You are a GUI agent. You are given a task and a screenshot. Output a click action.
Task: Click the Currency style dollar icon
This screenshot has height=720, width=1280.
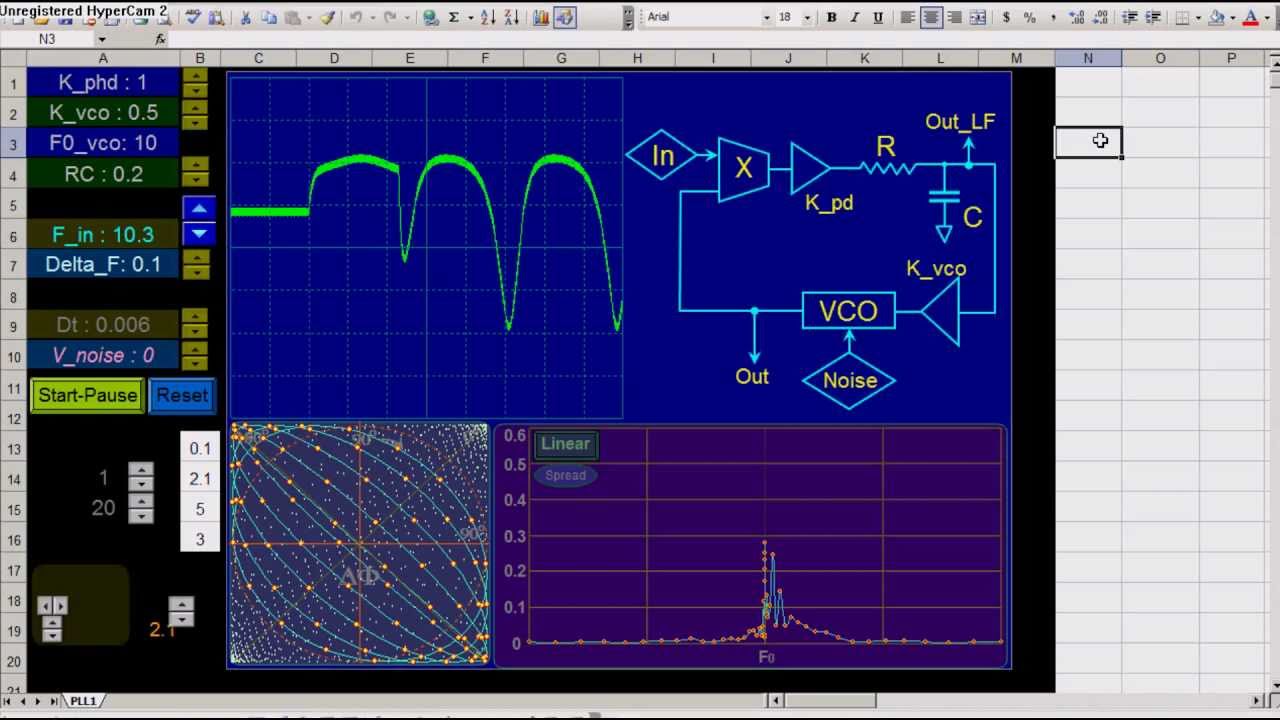(1006, 17)
